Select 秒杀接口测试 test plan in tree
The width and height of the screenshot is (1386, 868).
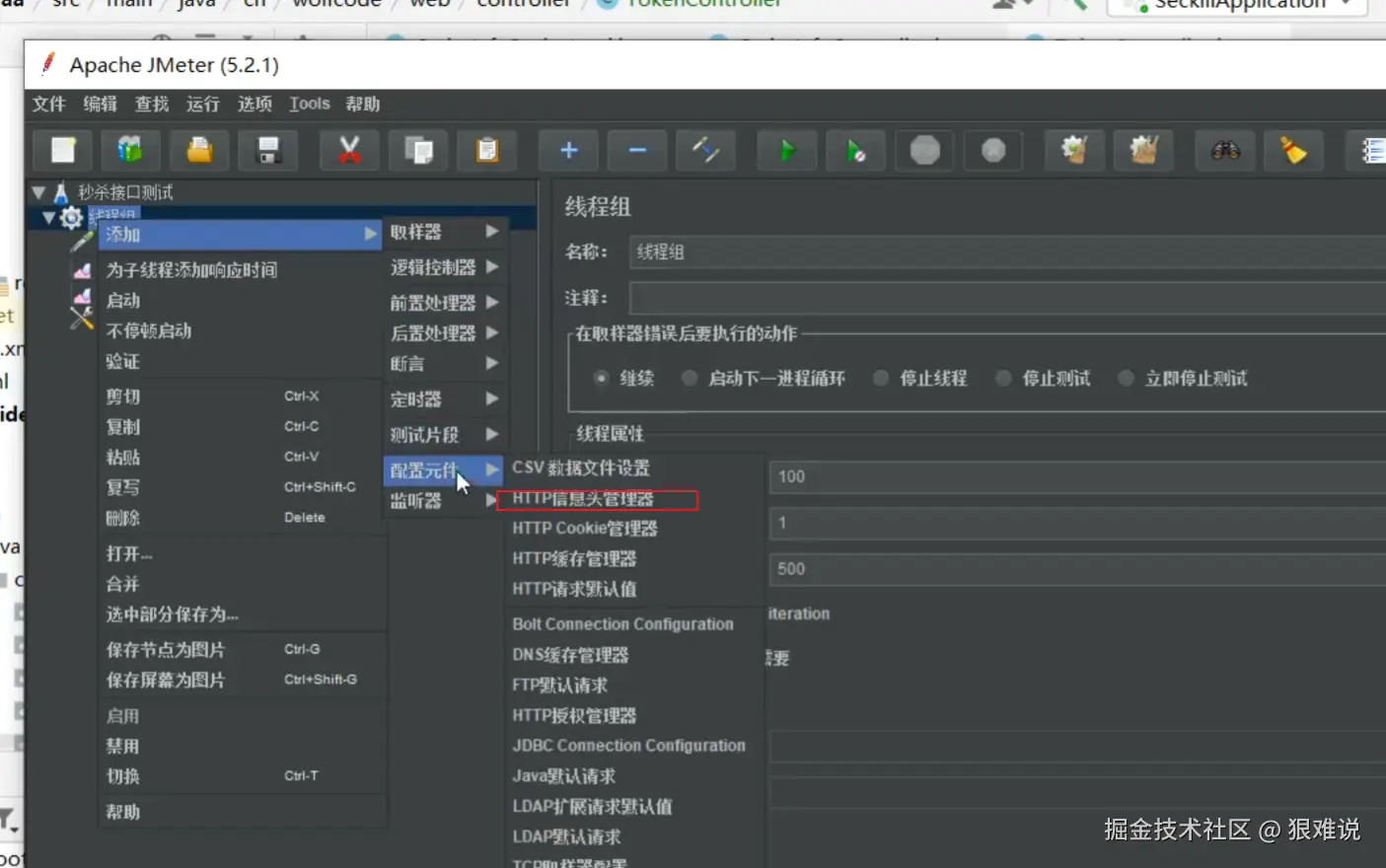coord(125,192)
